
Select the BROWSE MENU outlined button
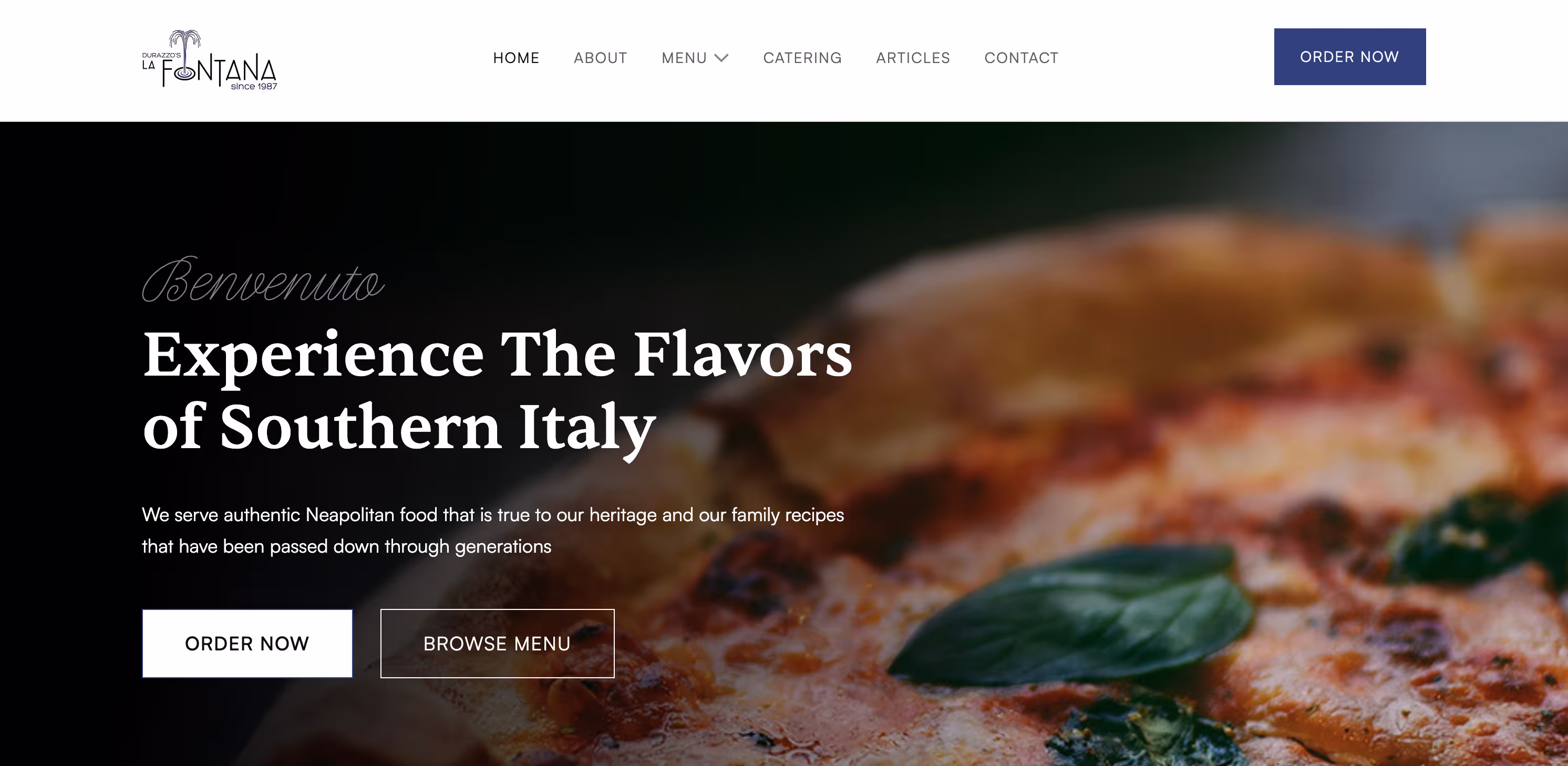click(497, 643)
